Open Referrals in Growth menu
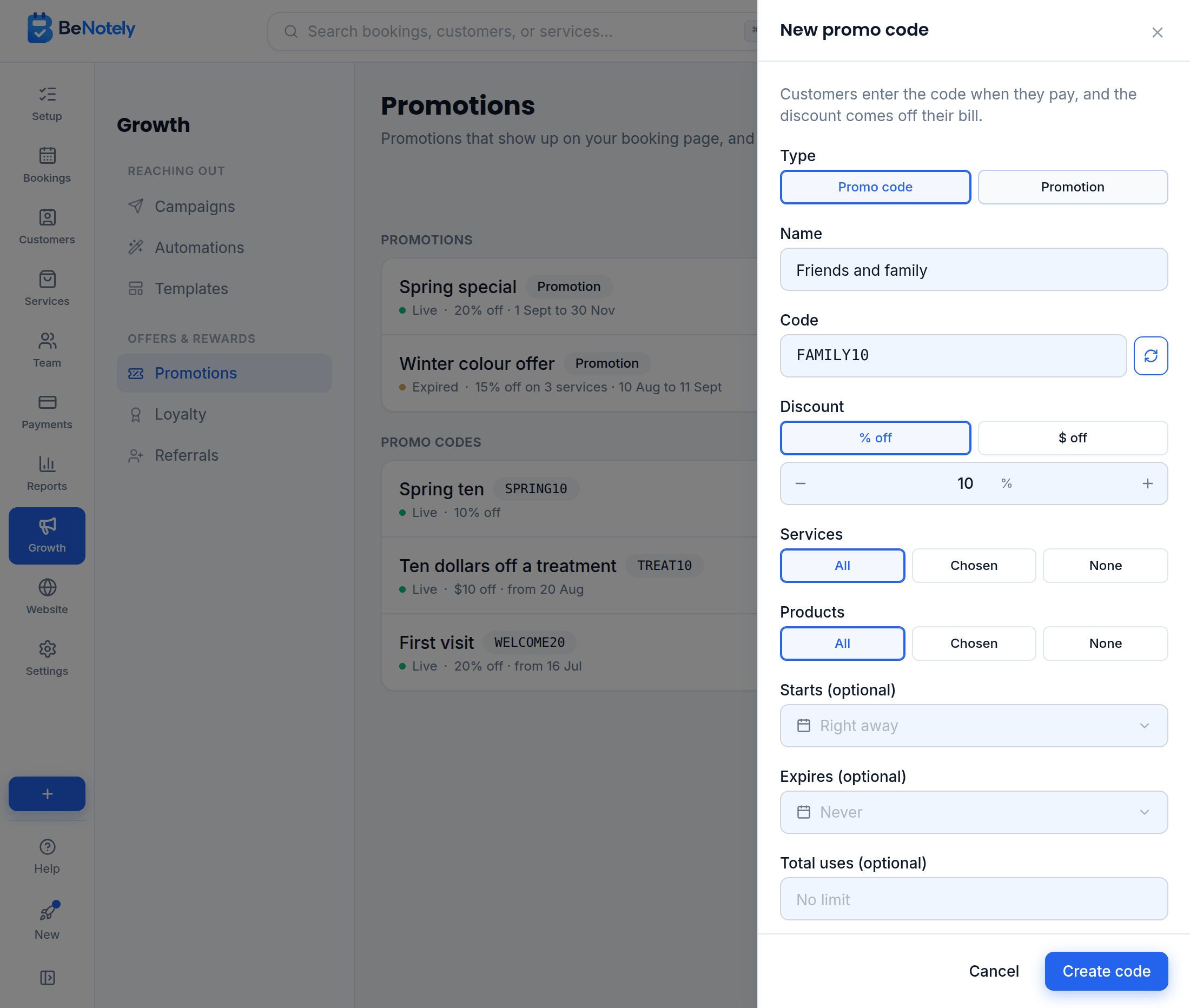This screenshot has width=1190, height=1008. tap(224, 455)
